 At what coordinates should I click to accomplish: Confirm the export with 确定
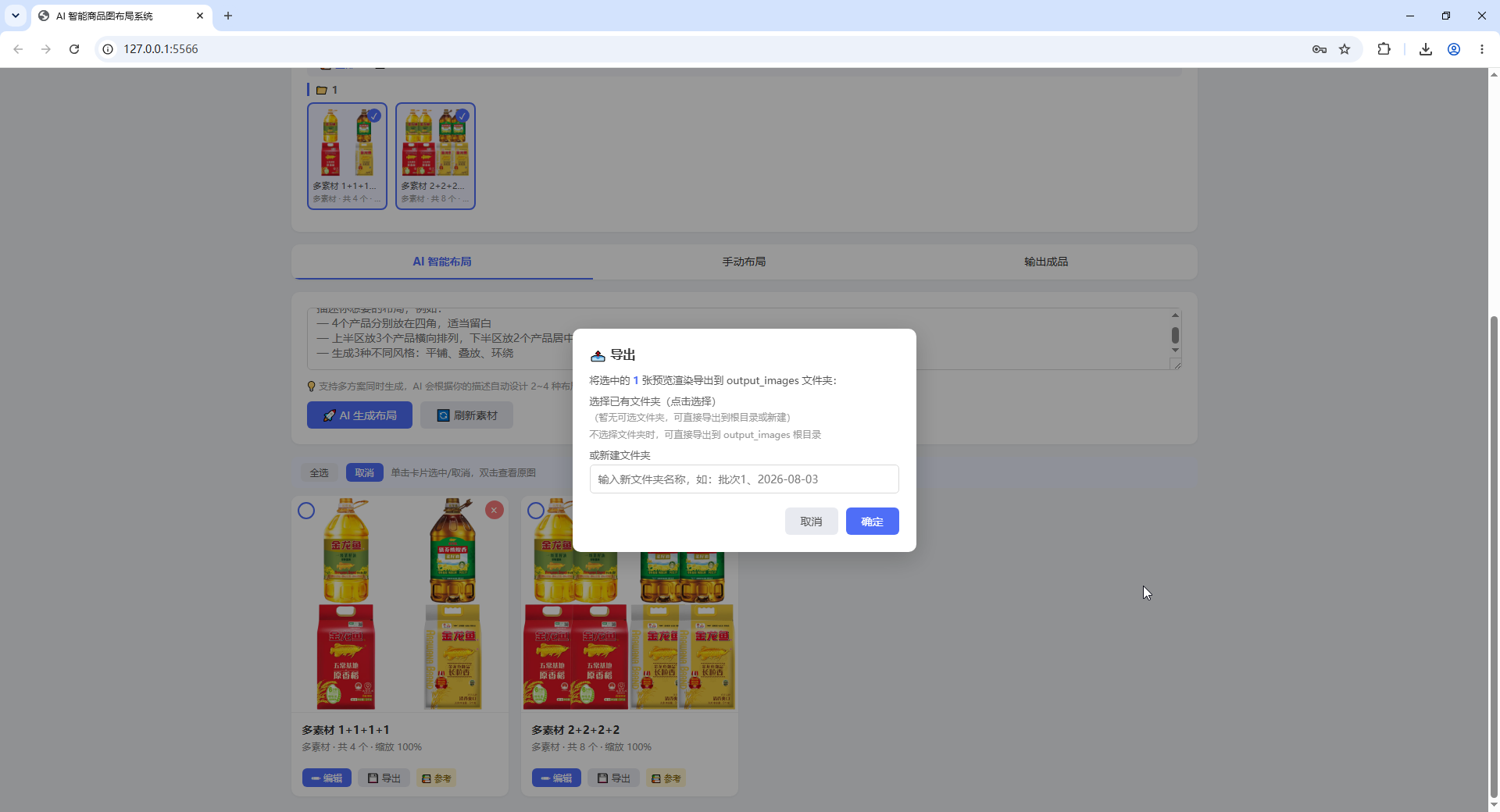tap(872, 522)
